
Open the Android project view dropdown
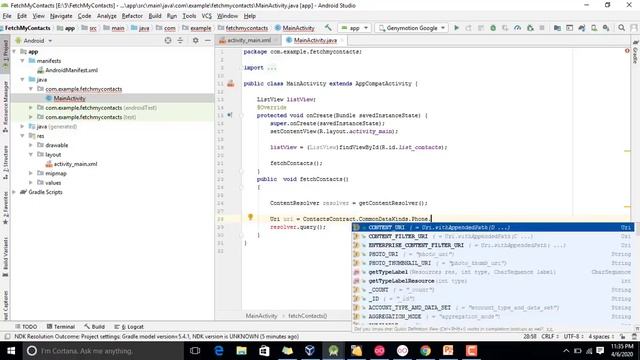pyautogui.click(x=34, y=40)
